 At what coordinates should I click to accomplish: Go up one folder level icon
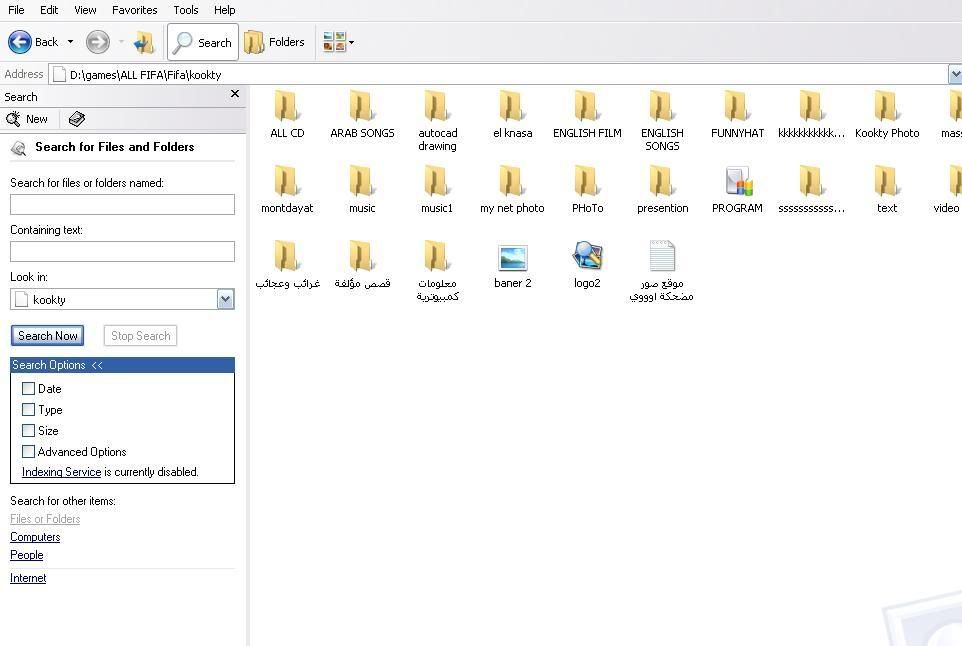click(x=144, y=42)
